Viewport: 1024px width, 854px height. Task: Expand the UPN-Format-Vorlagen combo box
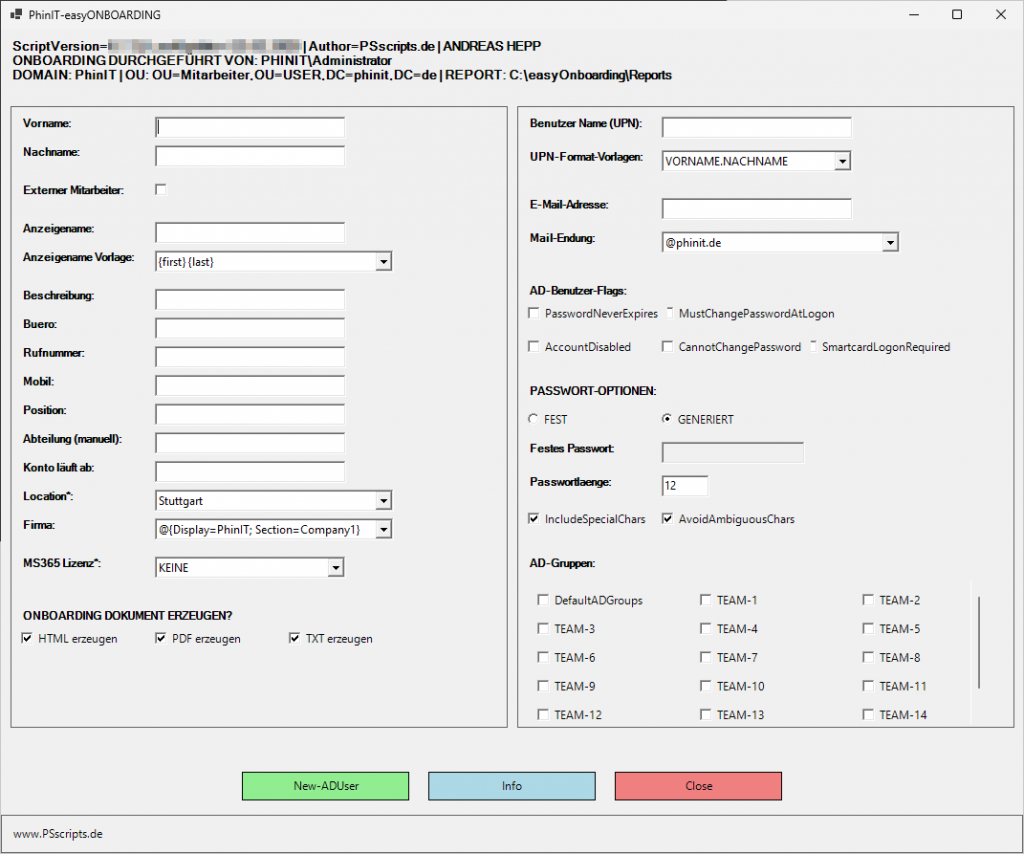842,161
